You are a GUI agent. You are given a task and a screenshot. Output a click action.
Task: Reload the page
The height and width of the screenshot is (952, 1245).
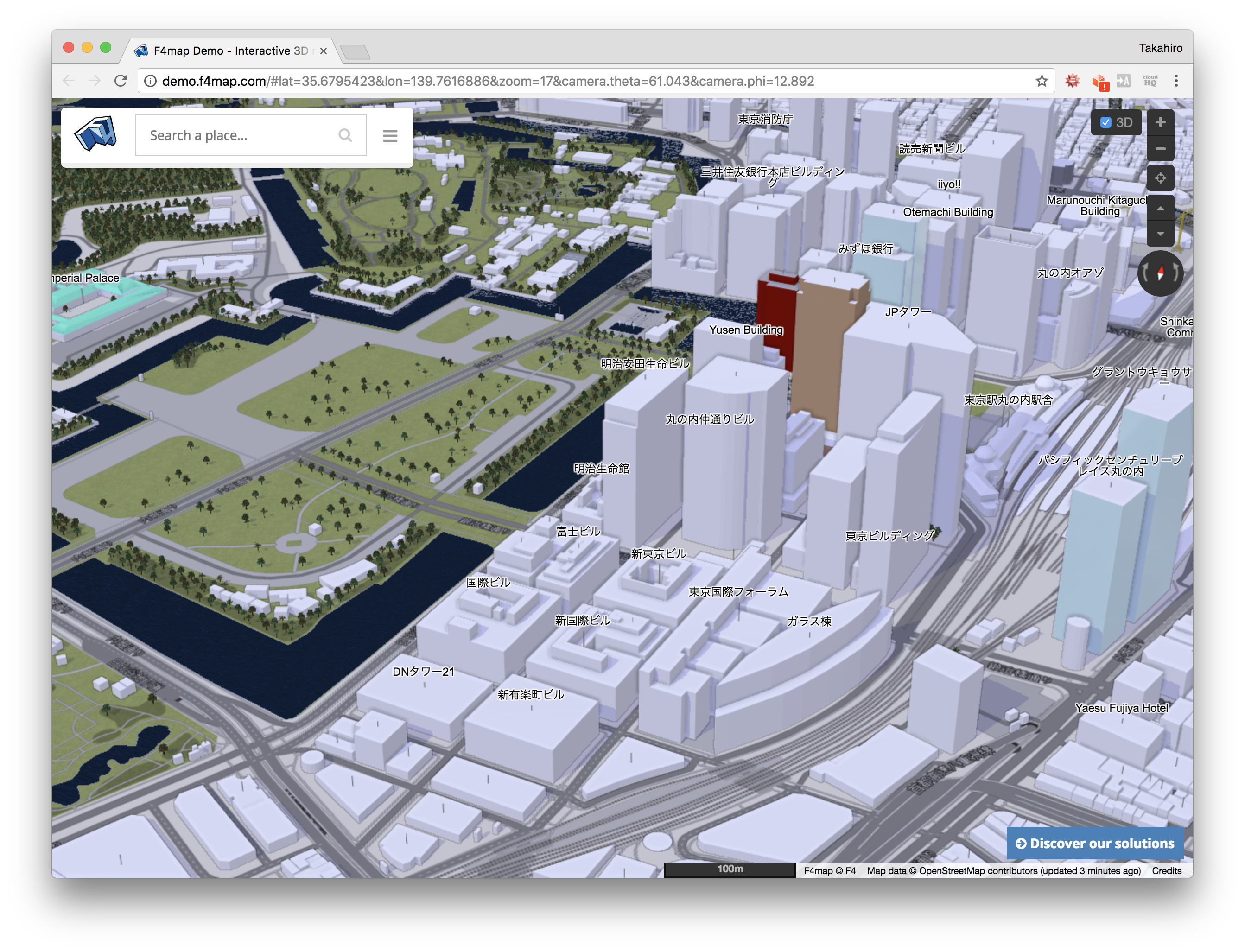coord(121,81)
